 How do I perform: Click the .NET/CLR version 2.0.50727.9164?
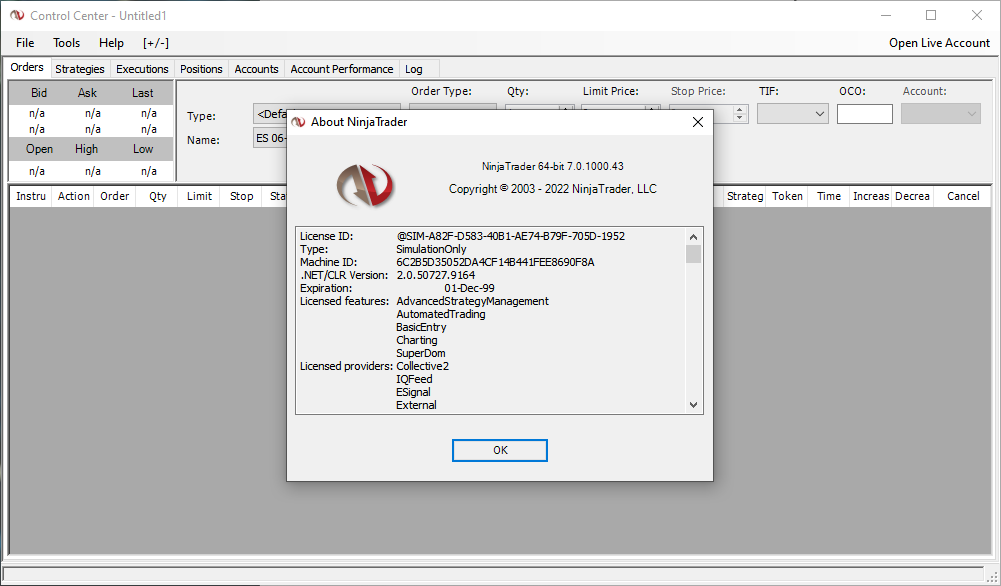point(435,275)
